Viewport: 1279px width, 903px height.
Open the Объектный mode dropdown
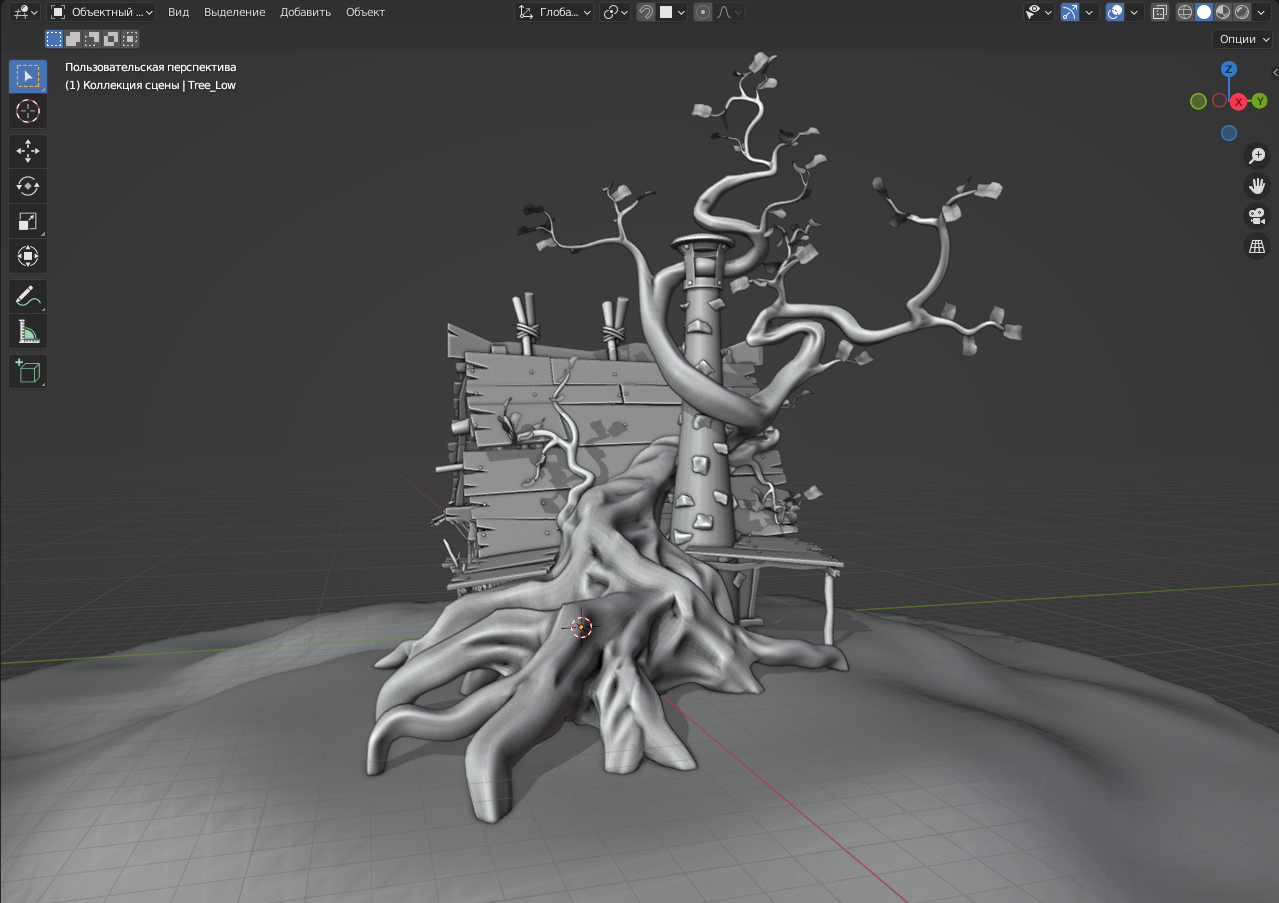click(x=101, y=12)
